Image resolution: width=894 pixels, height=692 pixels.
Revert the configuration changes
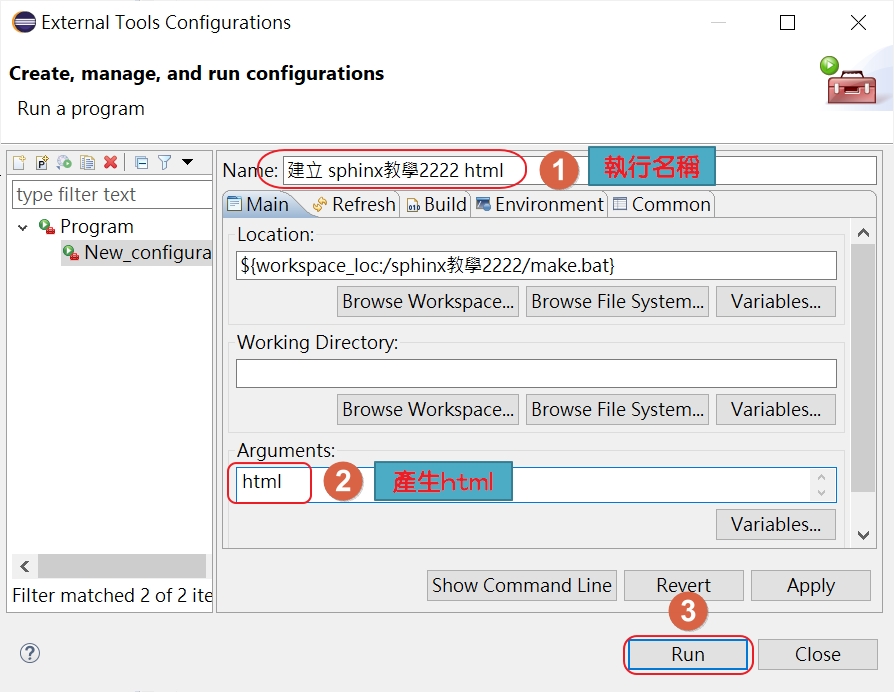[684, 585]
